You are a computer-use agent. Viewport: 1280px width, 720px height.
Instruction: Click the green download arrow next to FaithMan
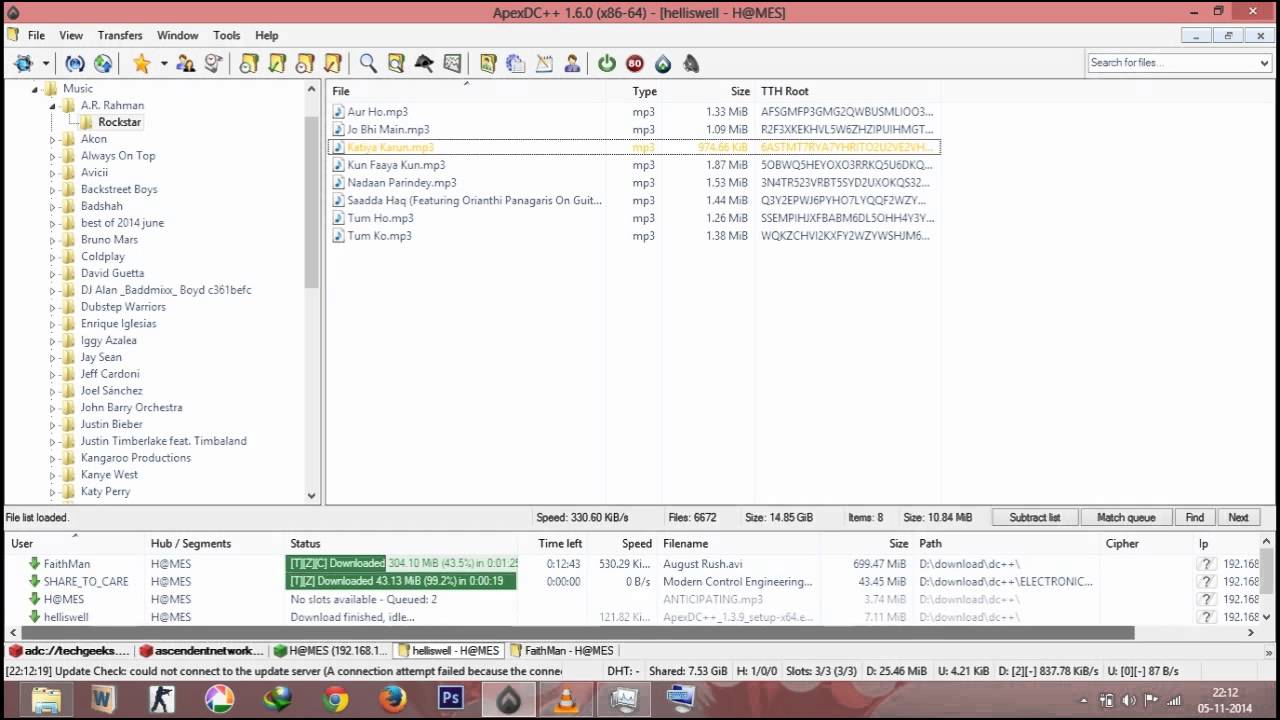[x=34, y=564]
